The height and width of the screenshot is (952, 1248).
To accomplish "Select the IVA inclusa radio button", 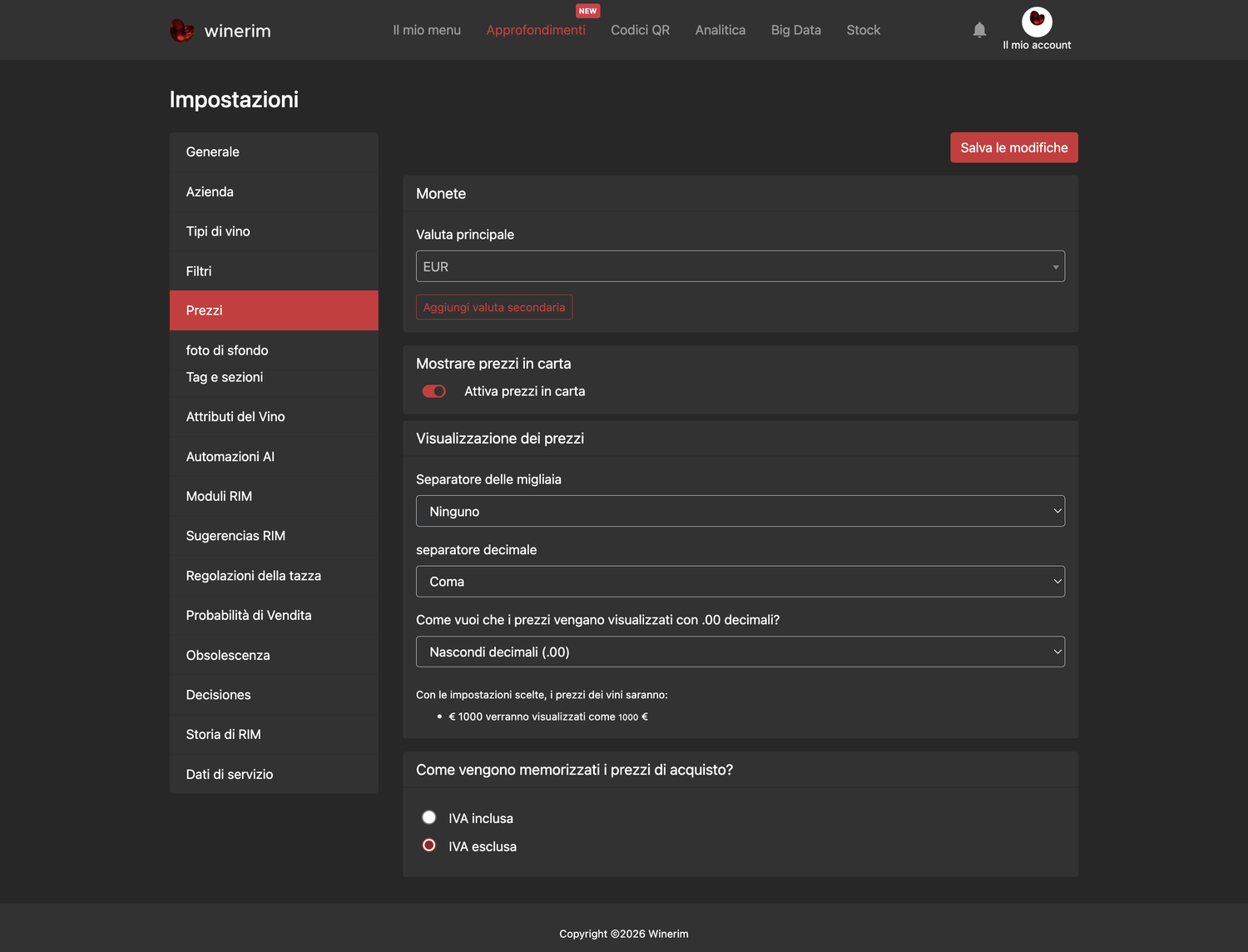I will tap(429, 817).
